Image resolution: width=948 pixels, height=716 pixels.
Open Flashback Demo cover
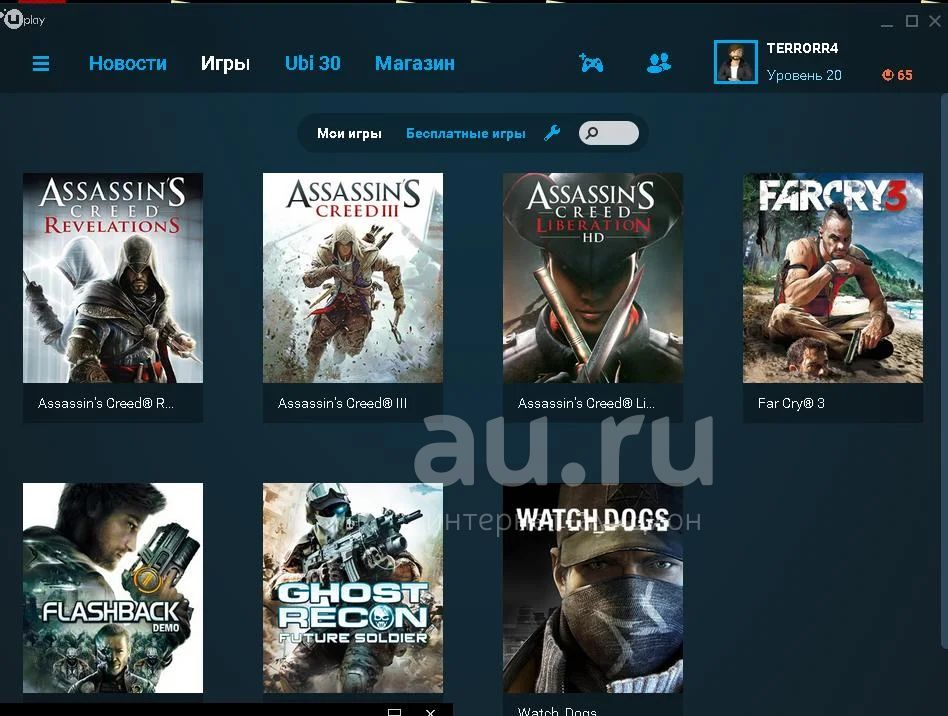click(113, 588)
